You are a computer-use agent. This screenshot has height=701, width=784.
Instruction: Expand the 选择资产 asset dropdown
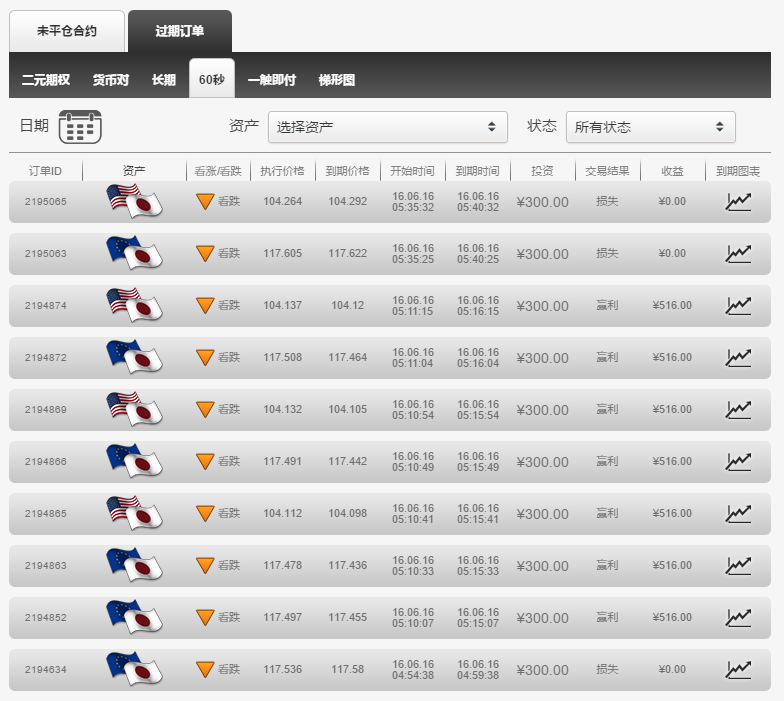pyautogui.click(x=388, y=127)
